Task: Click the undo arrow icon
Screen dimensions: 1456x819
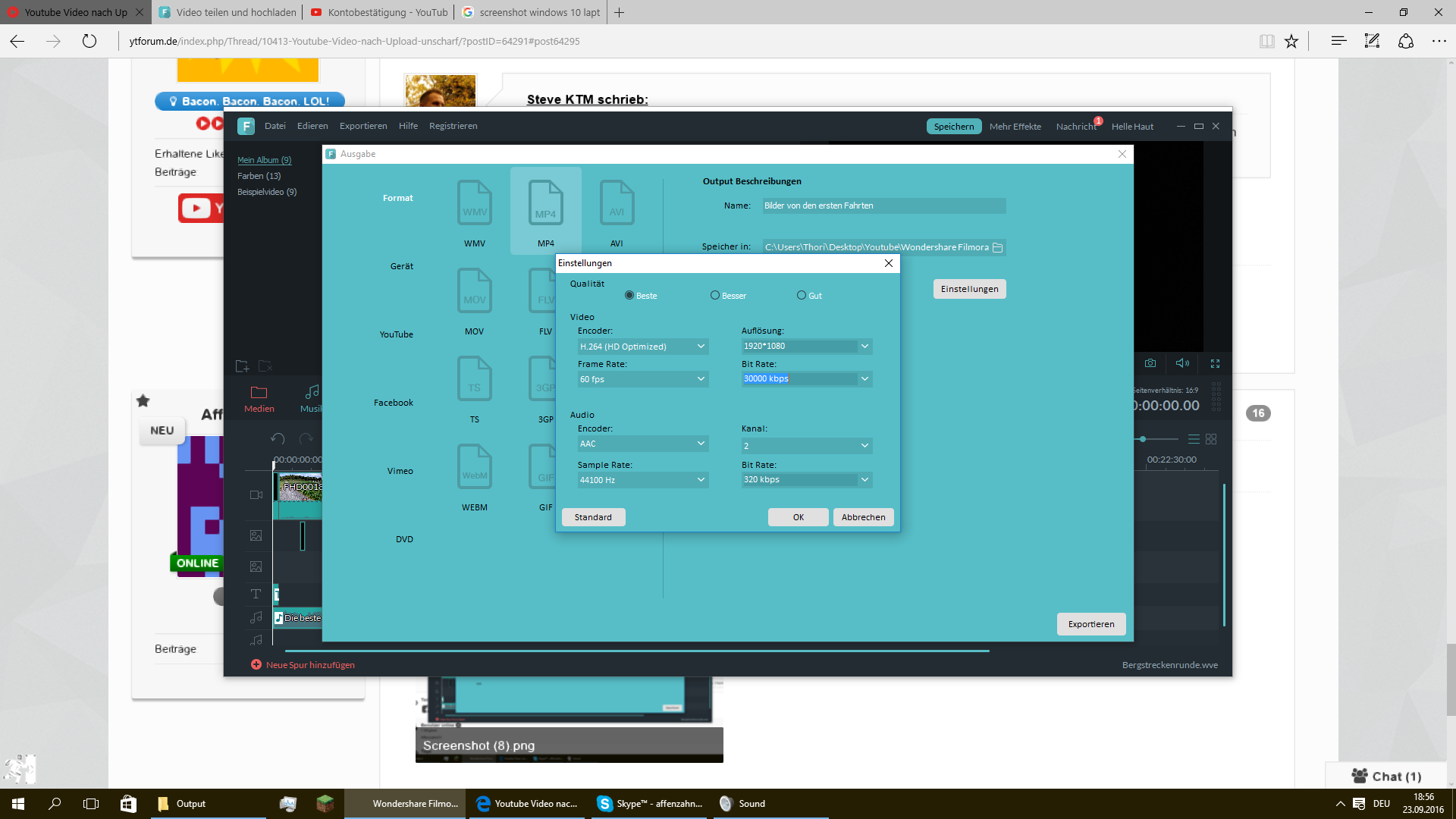Action: click(x=278, y=438)
